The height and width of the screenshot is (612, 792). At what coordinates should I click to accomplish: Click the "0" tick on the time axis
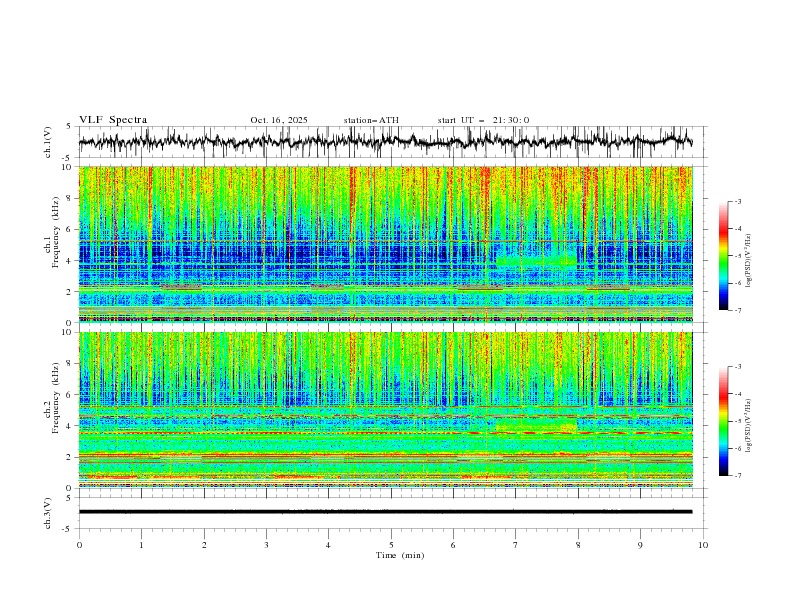click(79, 545)
